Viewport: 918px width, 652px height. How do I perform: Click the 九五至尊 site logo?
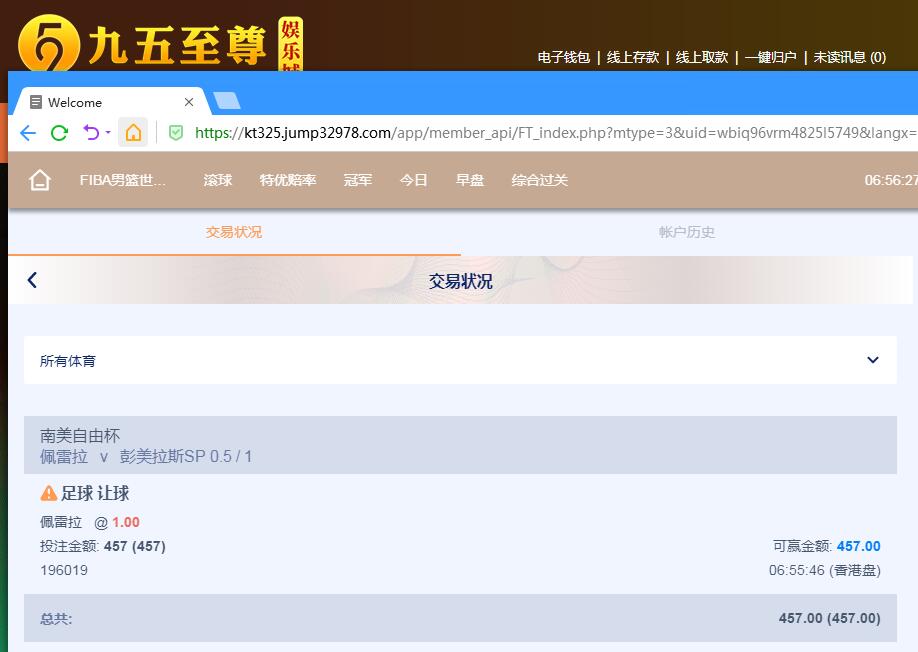pyautogui.click(x=160, y=42)
